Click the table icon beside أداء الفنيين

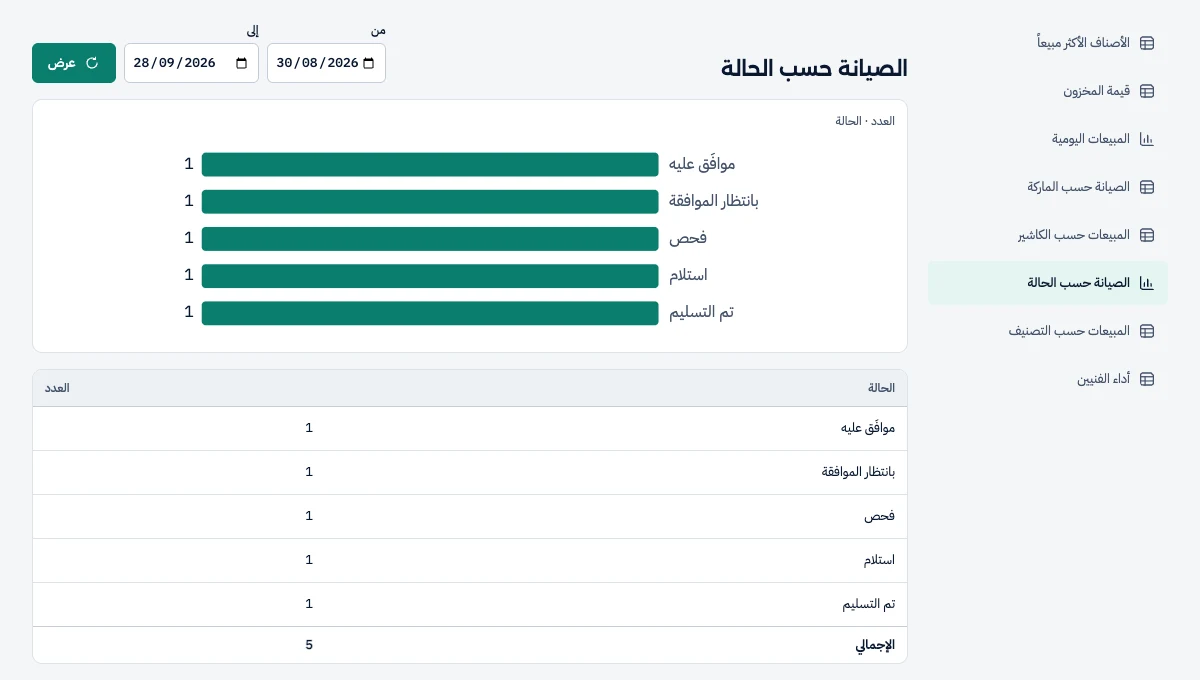point(1147,379)
